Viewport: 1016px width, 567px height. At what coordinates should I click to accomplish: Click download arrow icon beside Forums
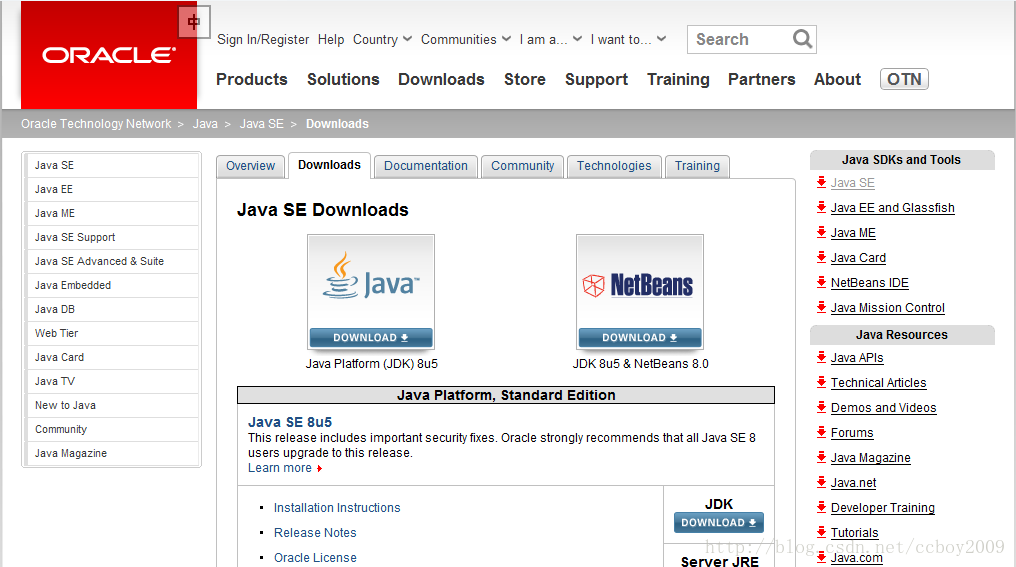pyautogui.click(x=822, y=432)
